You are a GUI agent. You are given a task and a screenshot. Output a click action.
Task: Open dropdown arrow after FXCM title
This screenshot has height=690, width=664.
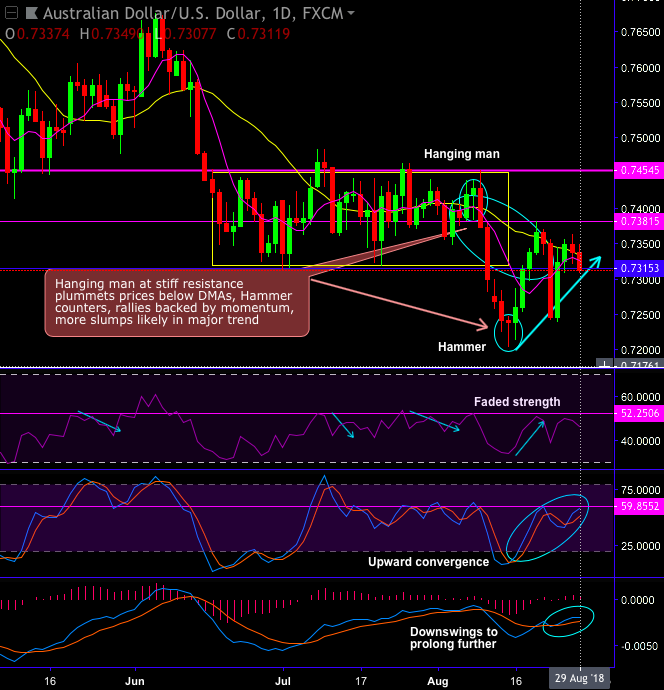point(351,13)
